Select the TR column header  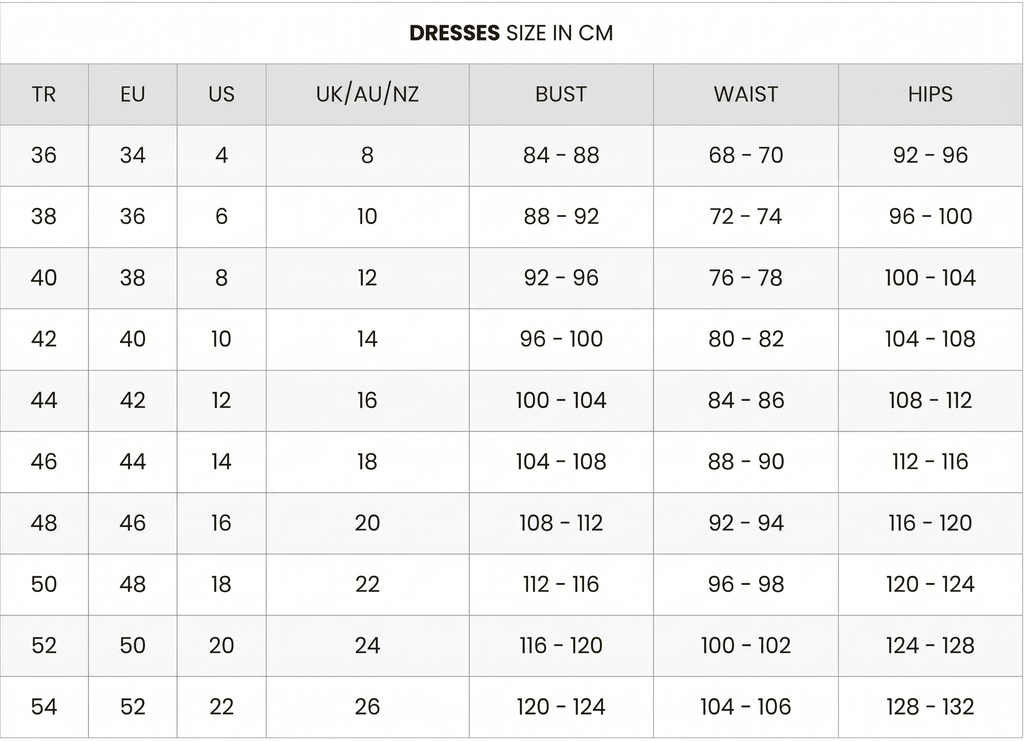[x=44, y=95]
